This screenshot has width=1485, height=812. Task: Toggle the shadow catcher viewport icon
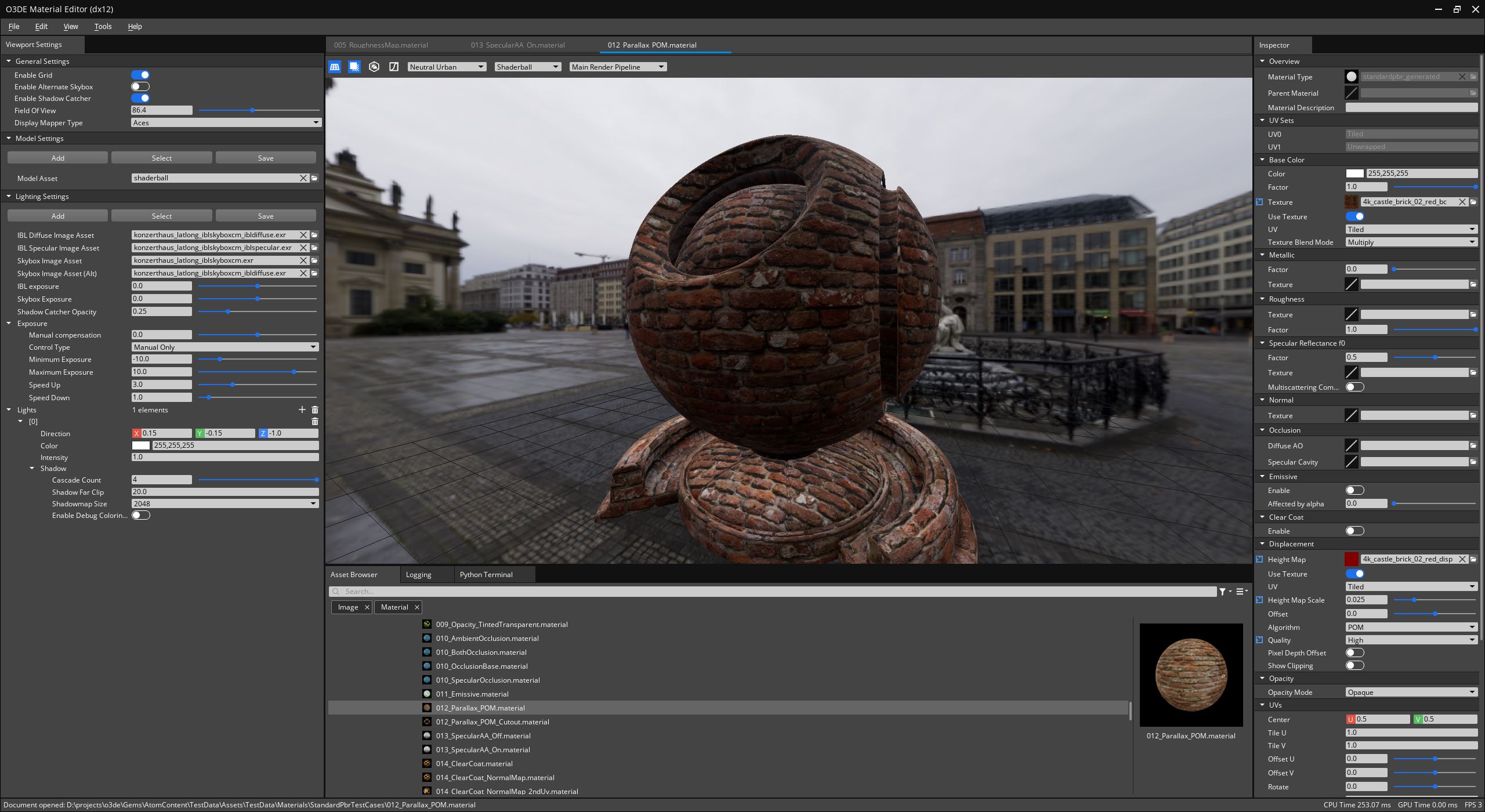[x=354, y=67]
